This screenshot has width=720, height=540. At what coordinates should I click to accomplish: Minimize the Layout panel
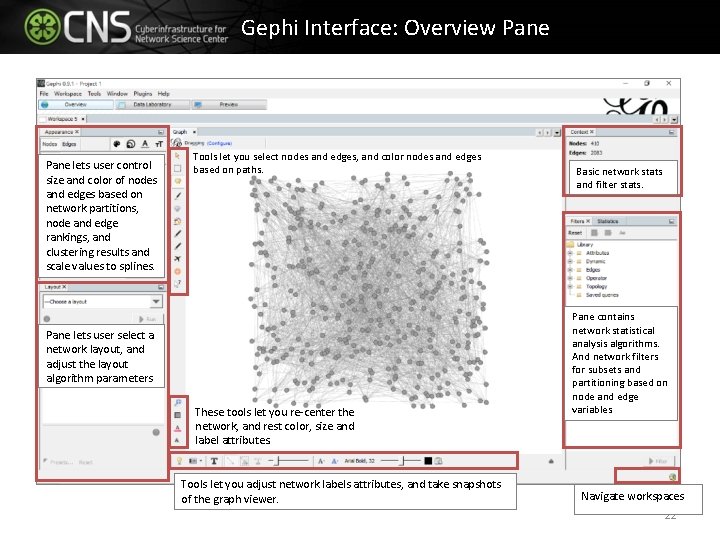(161, 287)
